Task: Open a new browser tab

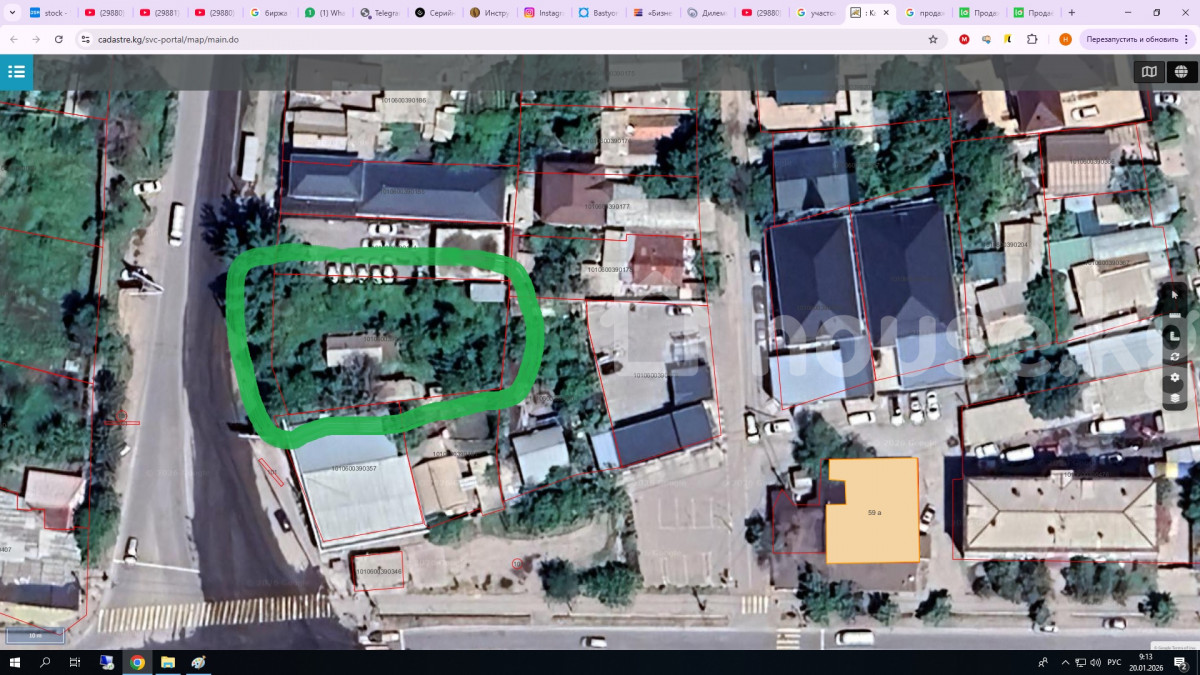Action: (1072, 13)
